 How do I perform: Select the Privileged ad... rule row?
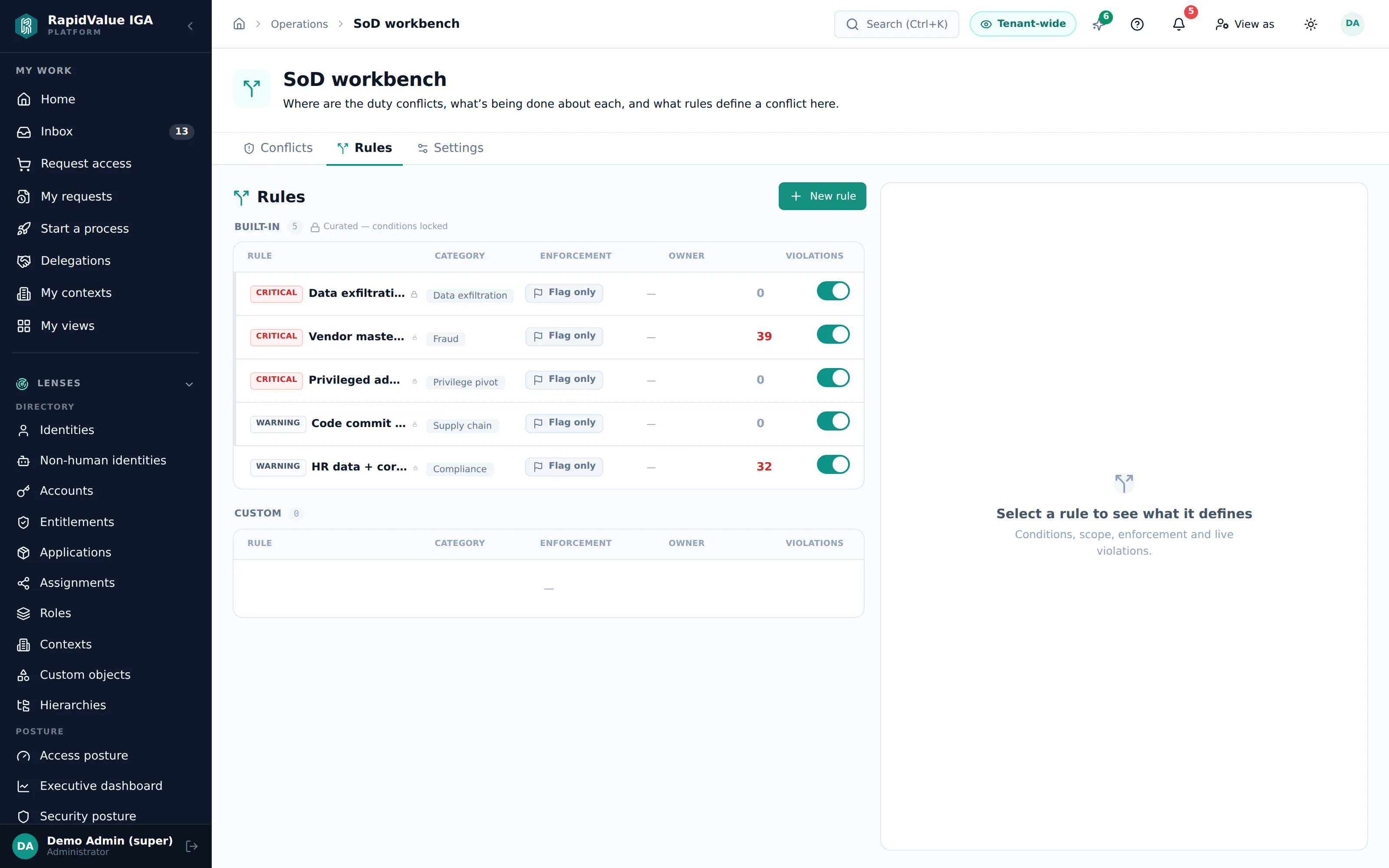[x=549, y=380]
